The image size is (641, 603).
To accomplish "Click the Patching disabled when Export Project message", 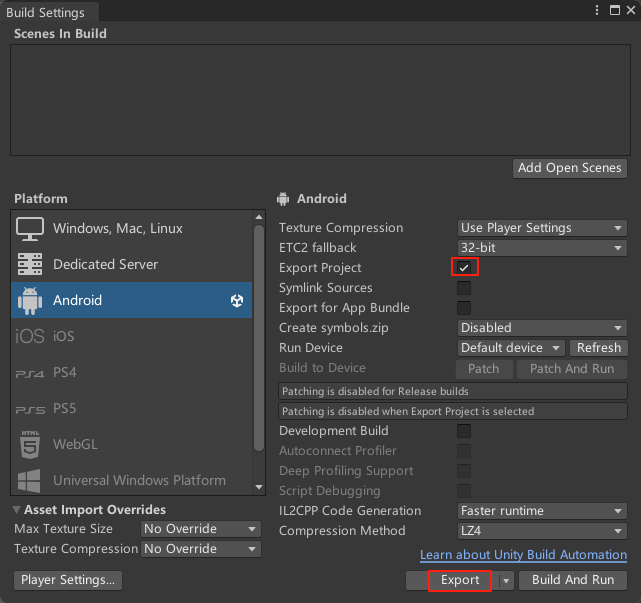I will pyautogui.click(x=453, y=412).
